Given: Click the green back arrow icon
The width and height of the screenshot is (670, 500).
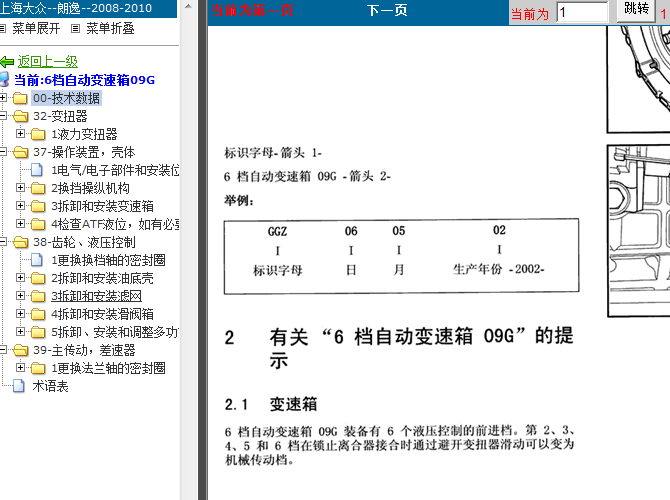Looking at the screenshot, I should tap(7, 62).
